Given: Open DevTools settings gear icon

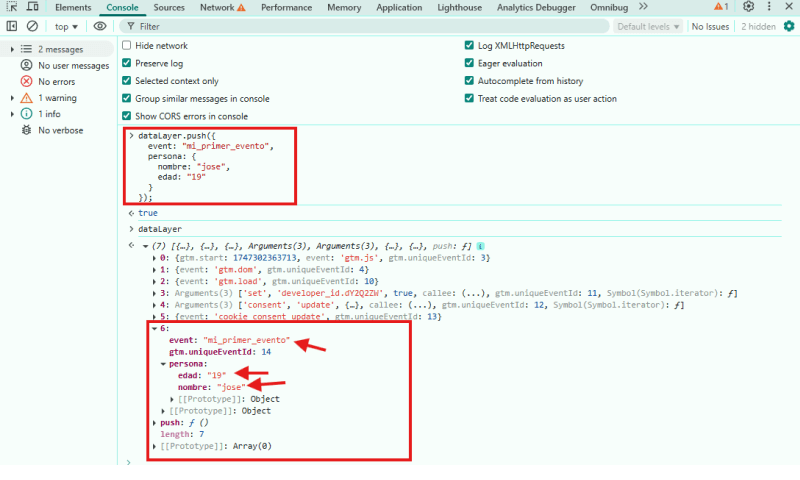Looking at the screenshot, I should (748, 7).
